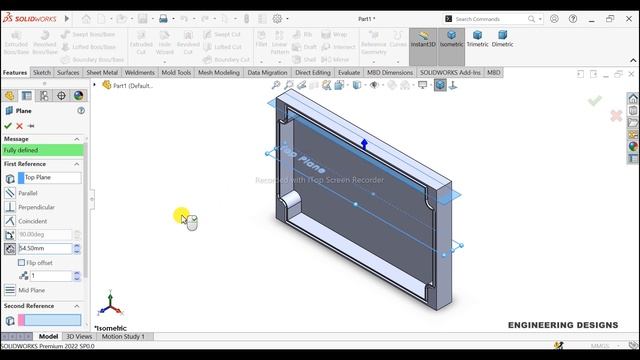The image size is (640, 360).
Task: Click the Weldments tab
Action: click(140, 72)
